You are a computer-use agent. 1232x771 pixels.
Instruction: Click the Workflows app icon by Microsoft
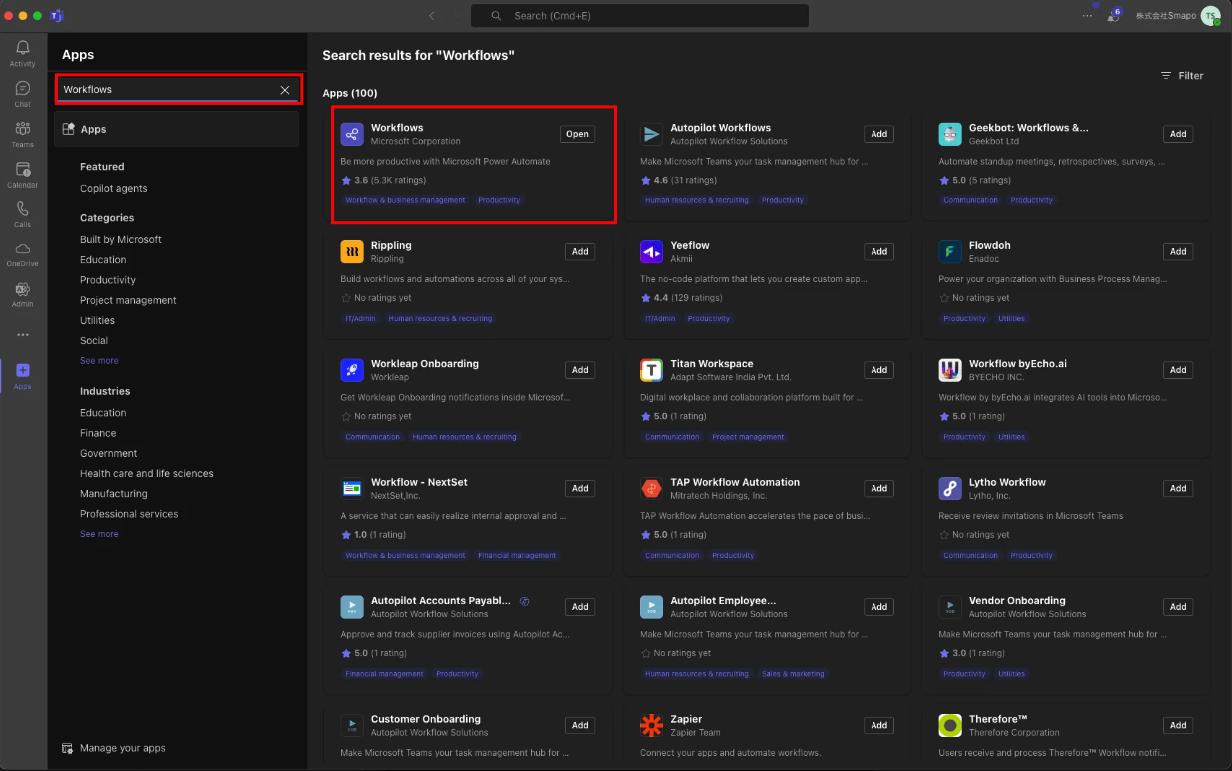[352, 134]
